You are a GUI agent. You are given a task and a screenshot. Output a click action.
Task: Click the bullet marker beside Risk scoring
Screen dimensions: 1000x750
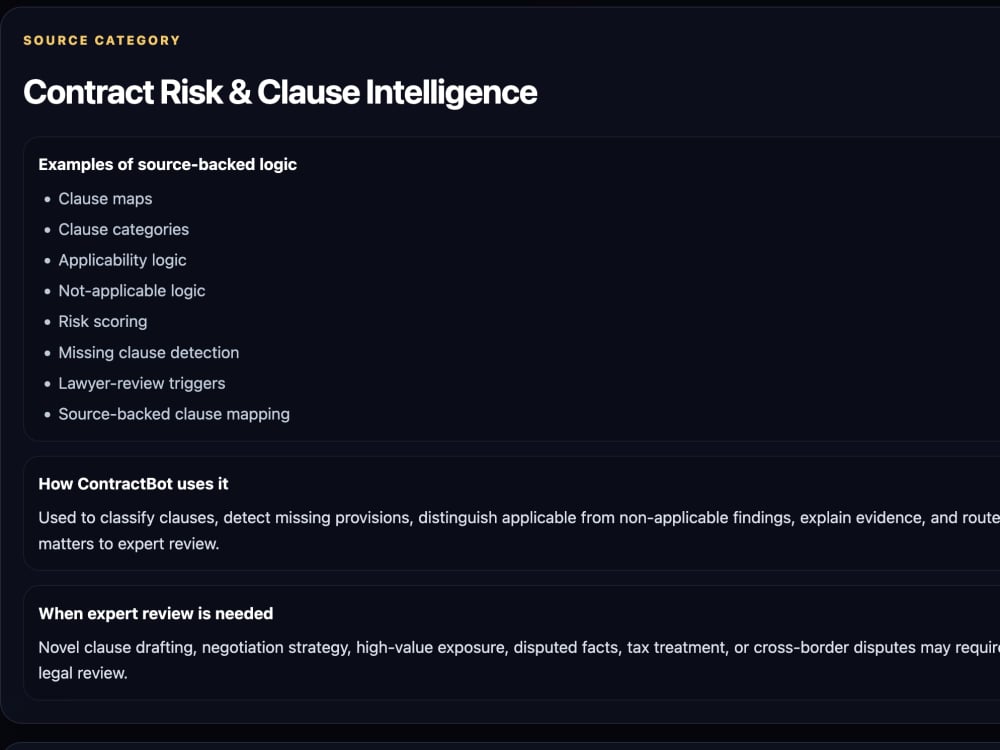[x=47, y=322]
